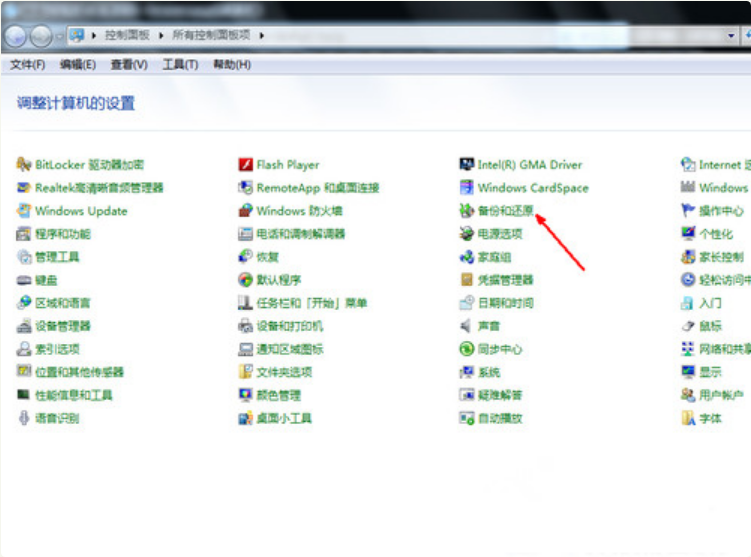Image resolution: width=751 pixels, height=557 pixels.
Task: Click the 程序和功能 link
Action: pyautogui.click(x=63, y=234)
